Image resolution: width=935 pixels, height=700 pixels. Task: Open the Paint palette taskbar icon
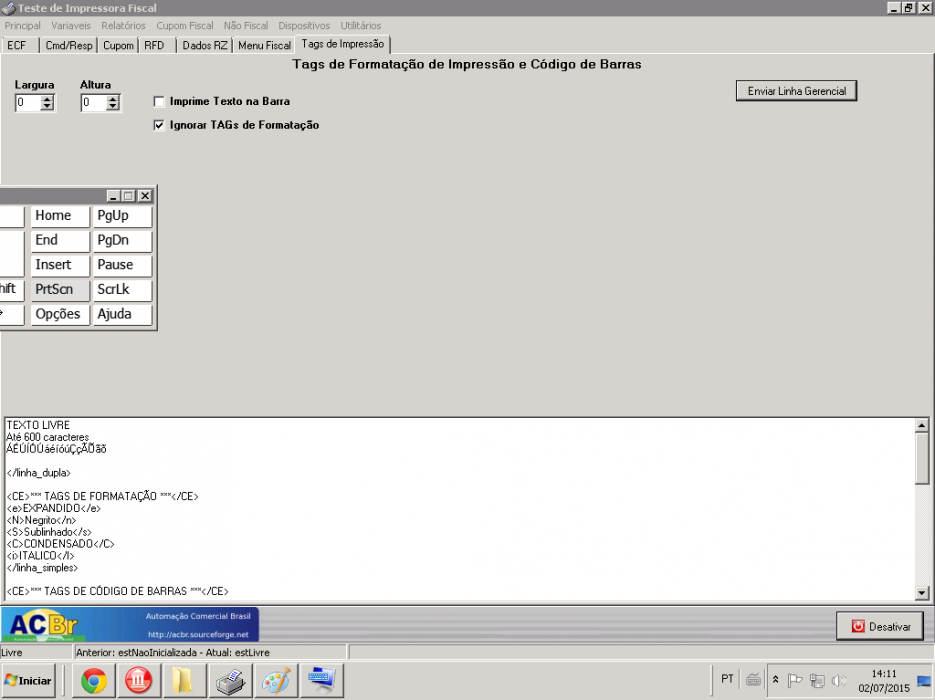click(275, 680)
